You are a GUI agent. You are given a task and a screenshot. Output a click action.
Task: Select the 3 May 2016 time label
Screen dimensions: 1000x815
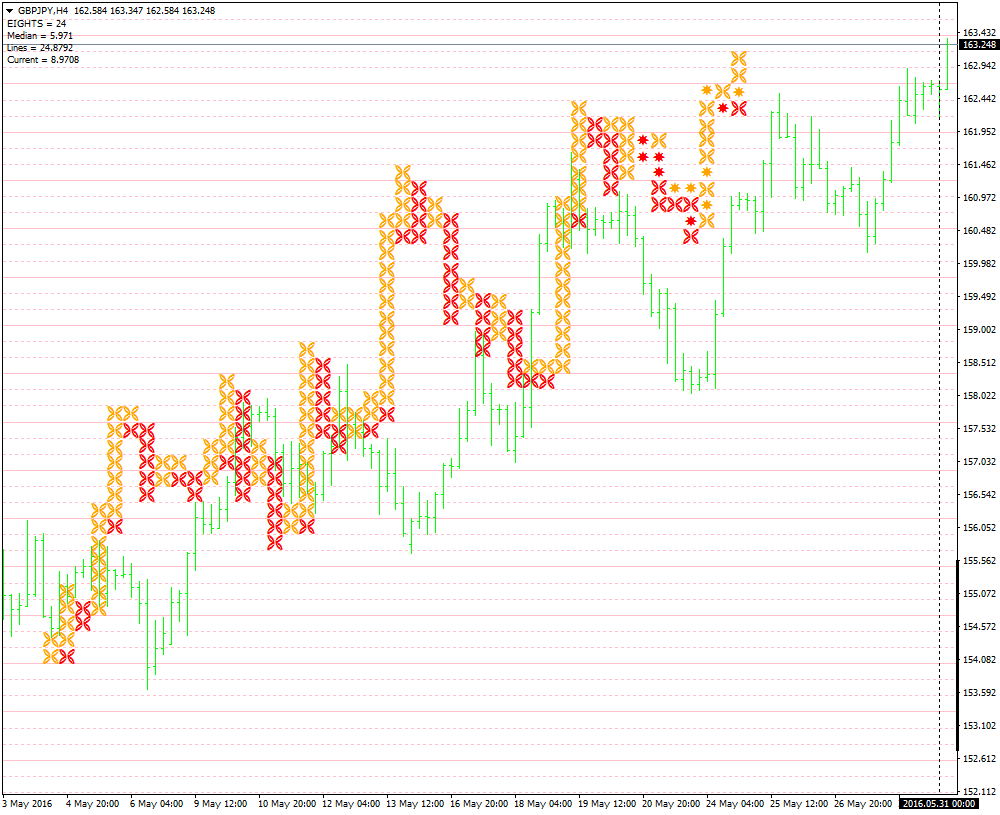click(x=27, y=804)
